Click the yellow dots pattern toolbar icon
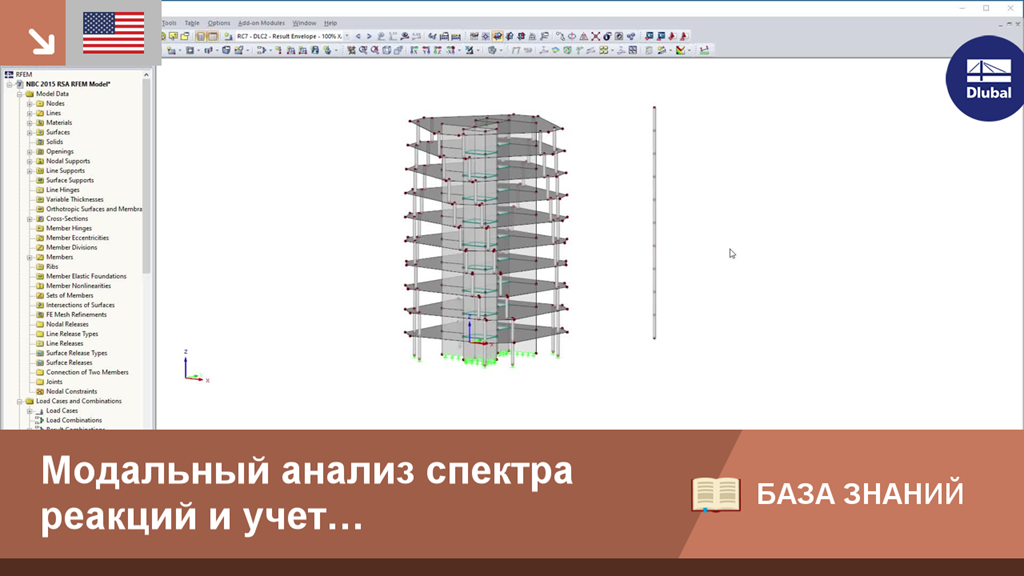This screenshot has width=1024, height=576. pos(604,50)
